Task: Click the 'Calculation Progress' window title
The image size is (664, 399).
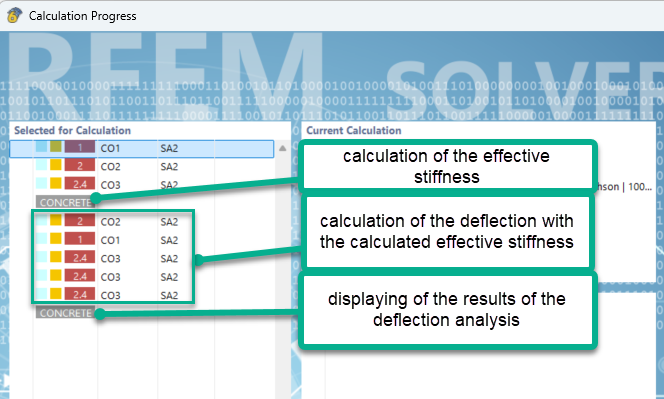Action: (x=83, y=16)
